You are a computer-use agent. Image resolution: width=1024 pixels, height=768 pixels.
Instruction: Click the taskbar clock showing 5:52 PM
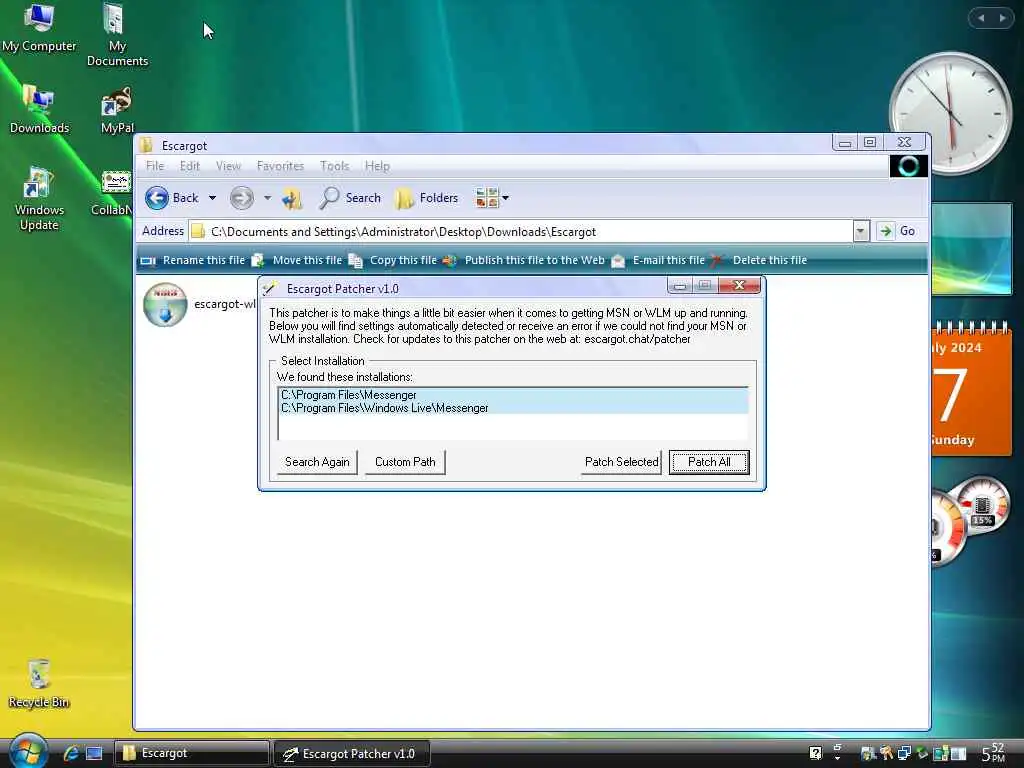(x=993, y=753)
